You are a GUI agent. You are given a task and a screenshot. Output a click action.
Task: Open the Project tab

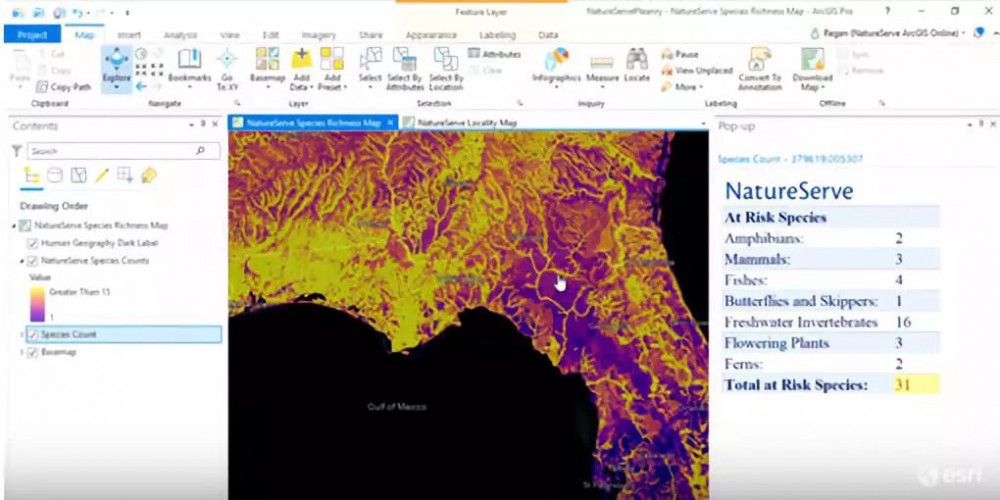(33, 35)
